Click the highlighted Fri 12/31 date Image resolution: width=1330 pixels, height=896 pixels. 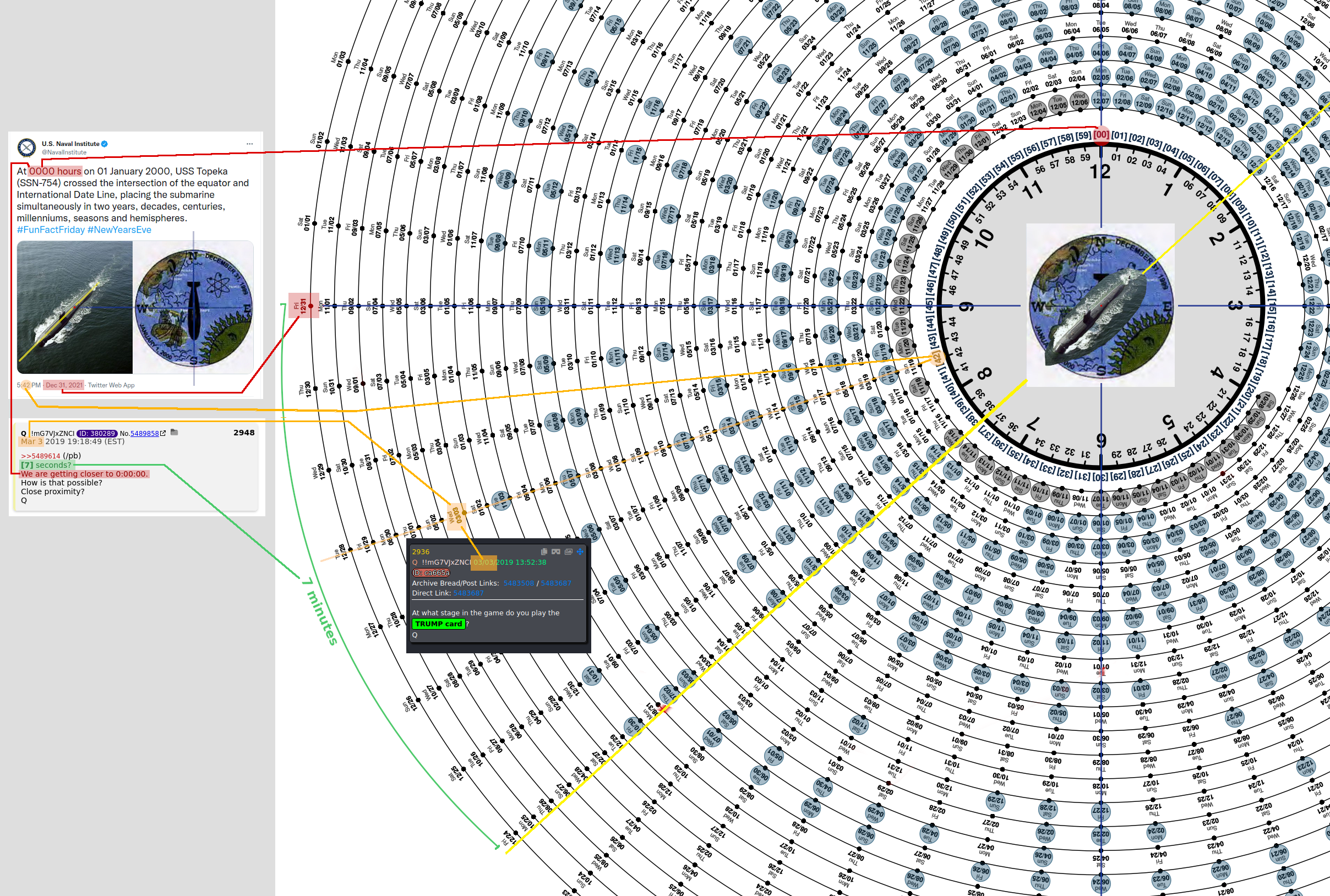303,307
